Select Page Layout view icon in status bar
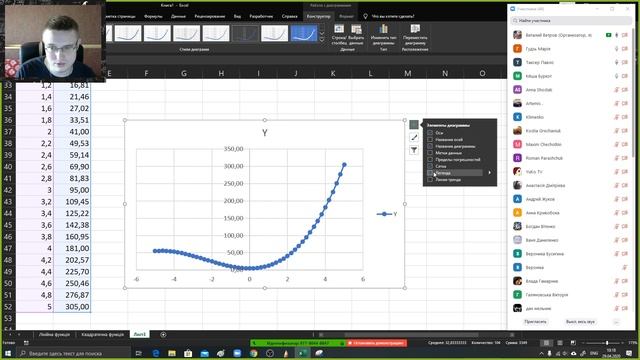Image resolution: width=640 pixels, height=360 pixels. (x=560, y=343)
